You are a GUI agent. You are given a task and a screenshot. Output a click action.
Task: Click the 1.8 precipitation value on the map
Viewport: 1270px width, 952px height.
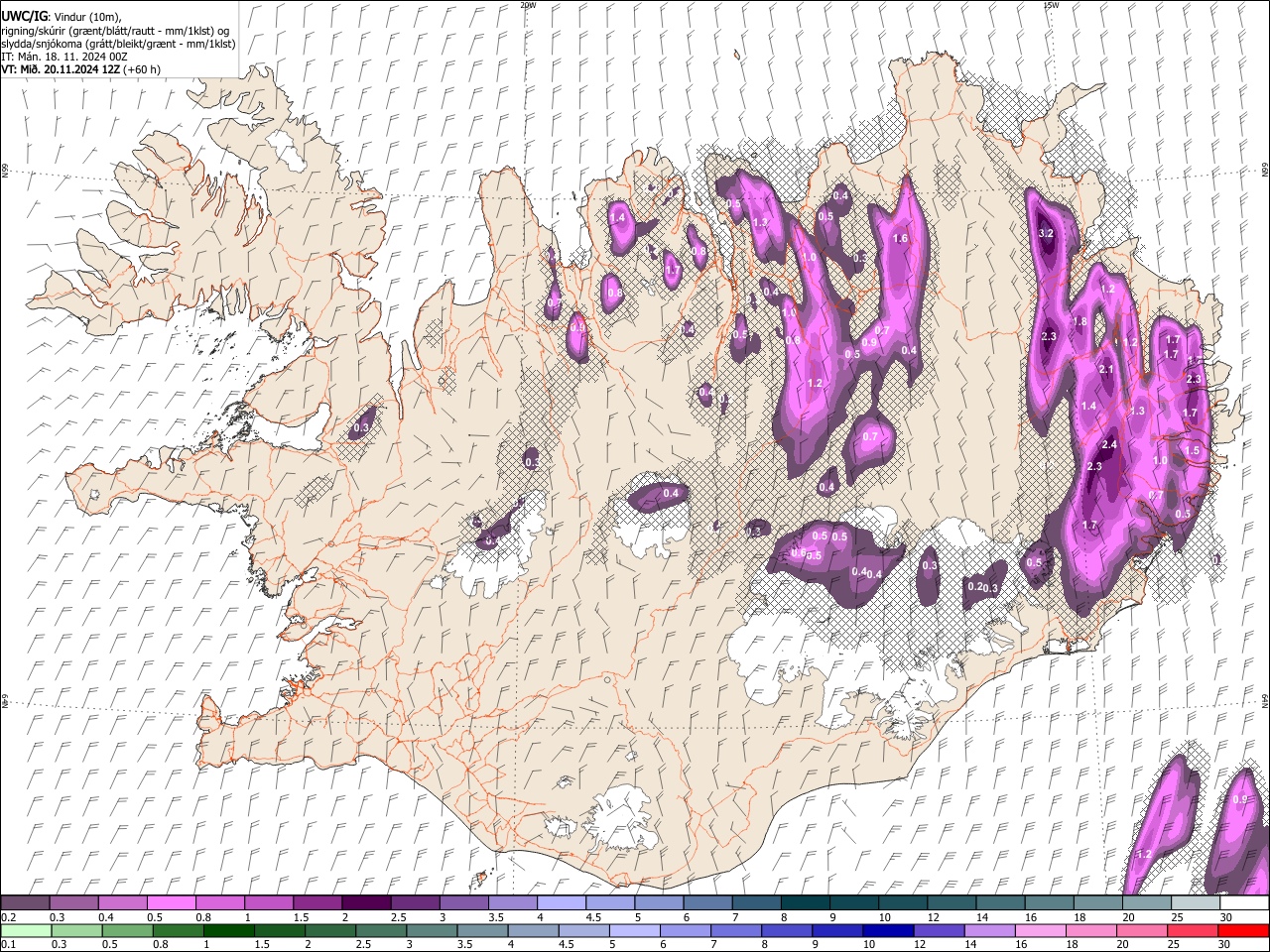click(x=1080, y=322)
